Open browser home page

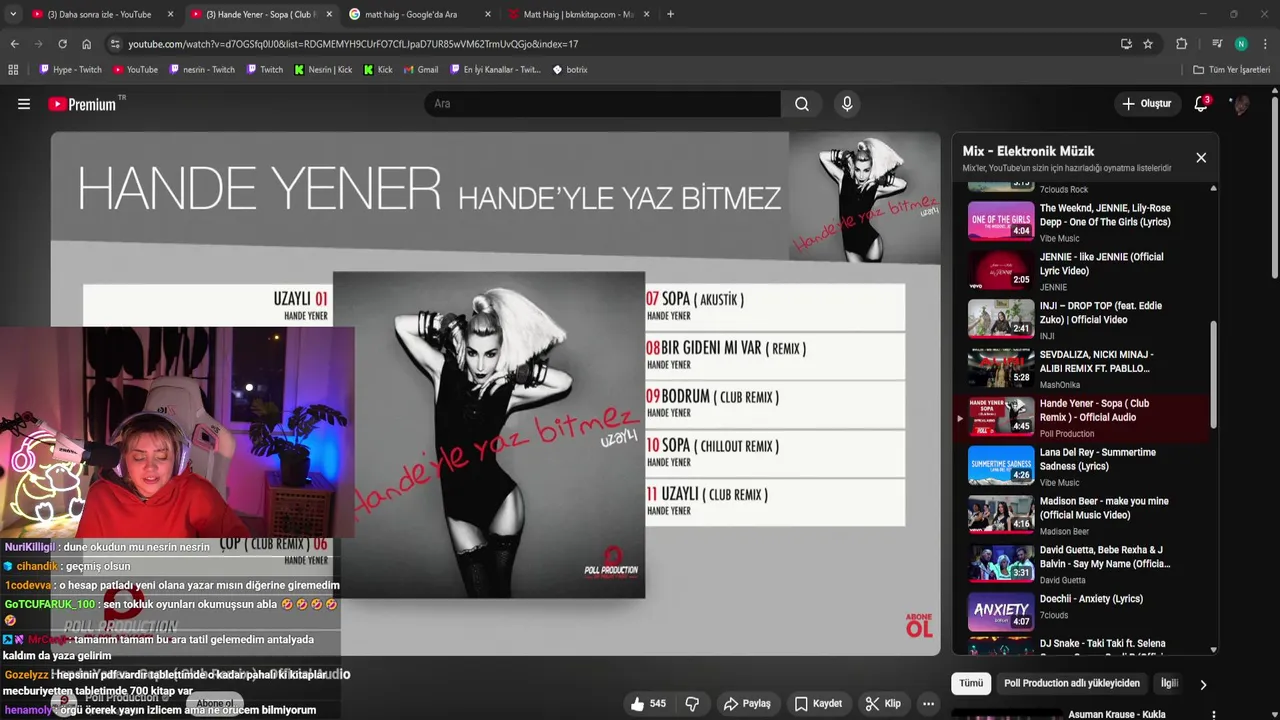click(87, 44)
